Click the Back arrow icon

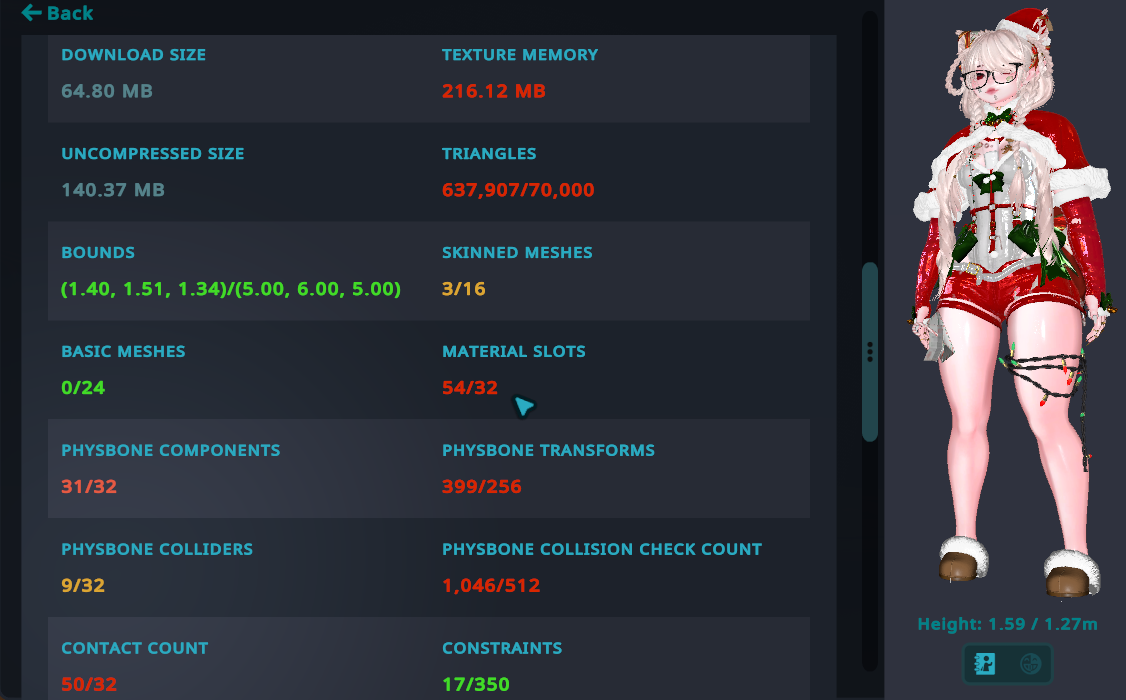point(31,13)
